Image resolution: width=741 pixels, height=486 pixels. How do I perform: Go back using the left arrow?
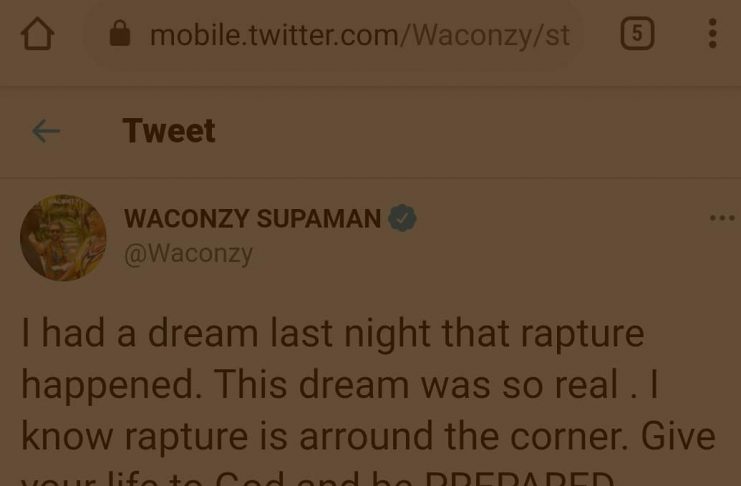point(46,131)
